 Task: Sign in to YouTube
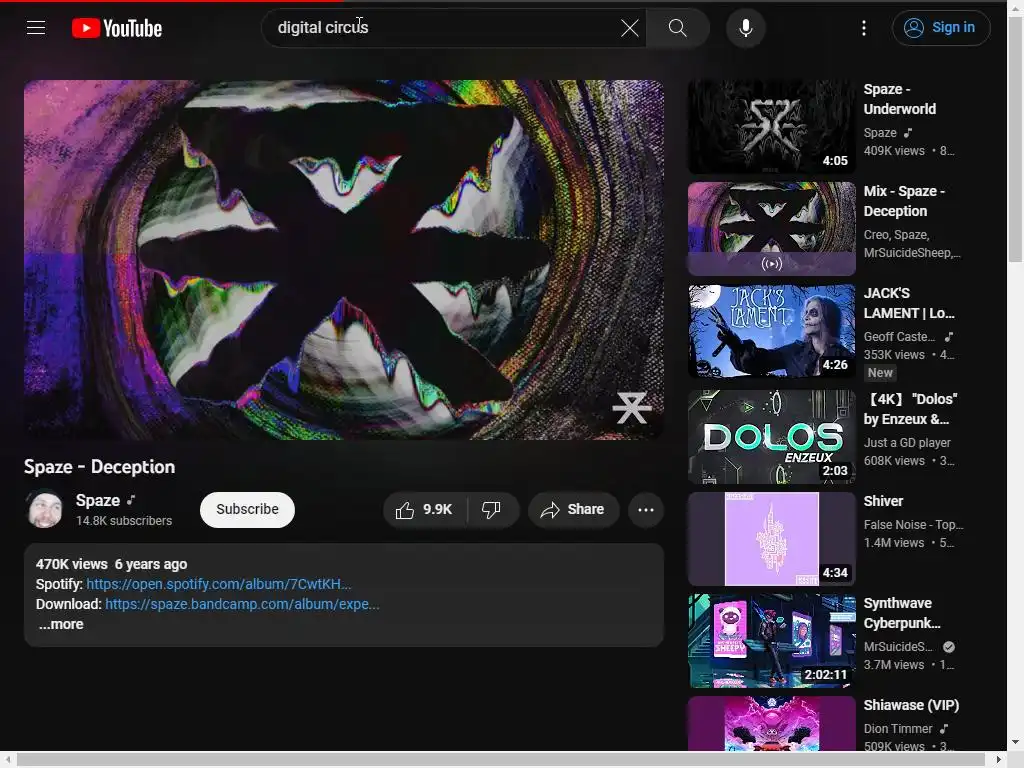941,28
